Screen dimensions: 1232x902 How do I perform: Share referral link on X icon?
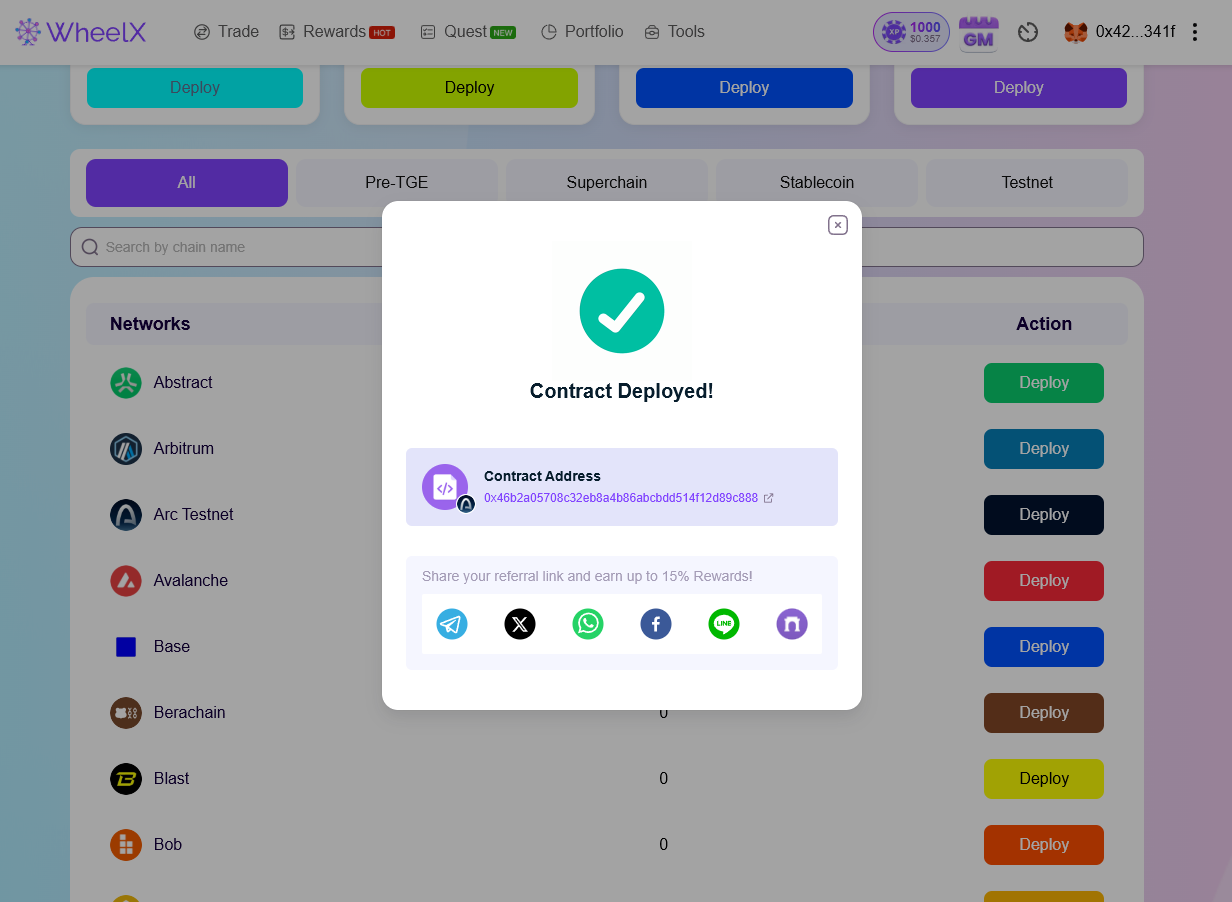520,624
